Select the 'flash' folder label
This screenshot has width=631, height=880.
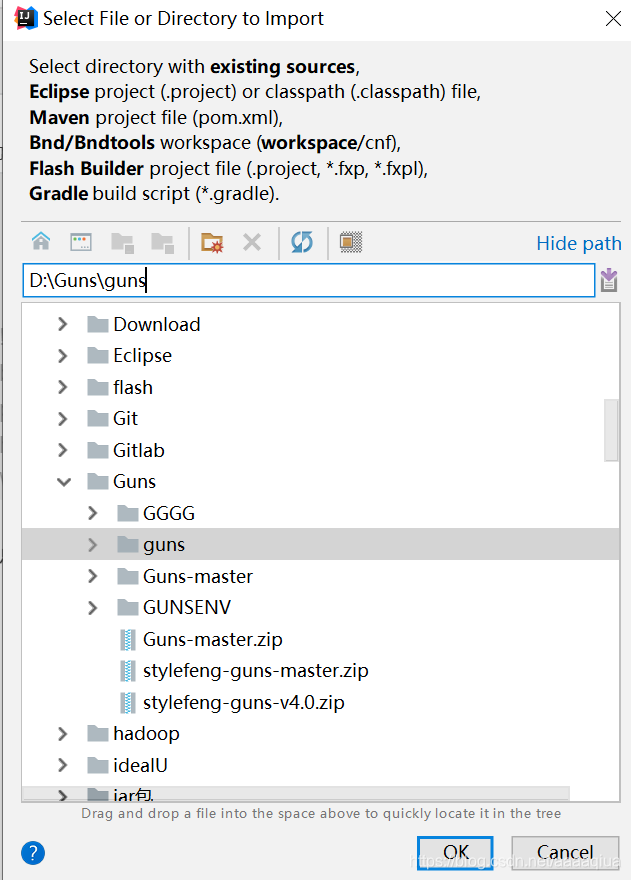click(133, 387)
